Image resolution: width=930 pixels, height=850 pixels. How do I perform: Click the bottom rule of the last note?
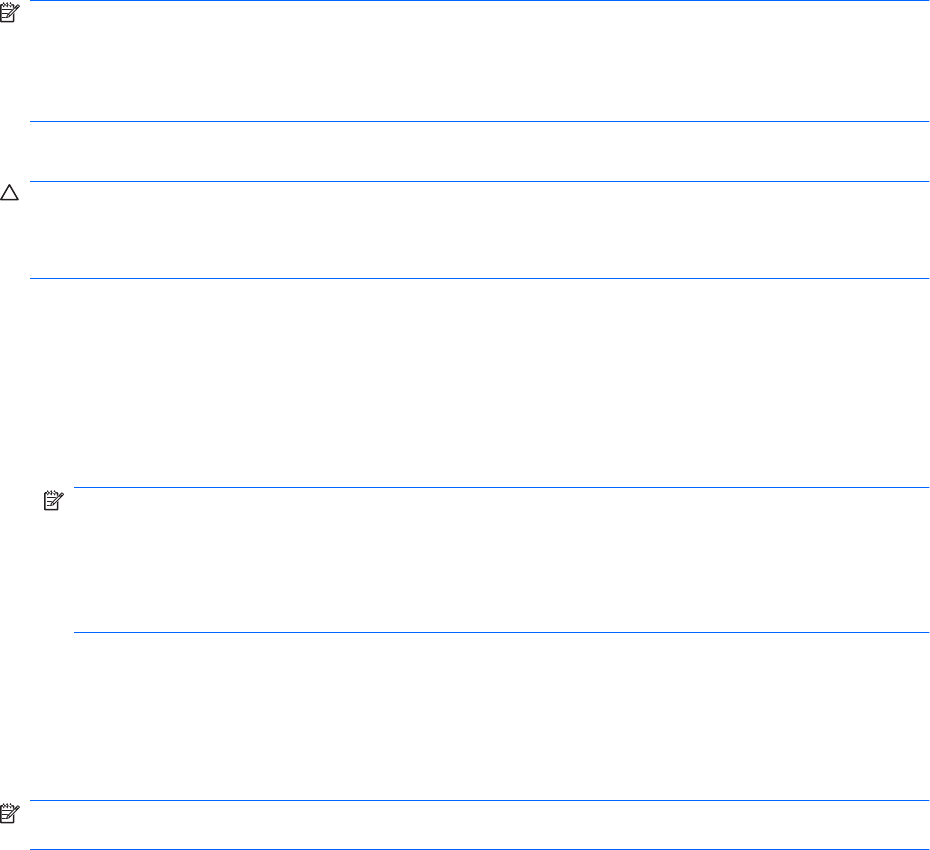pyautogui.click(x=480, y=849)
